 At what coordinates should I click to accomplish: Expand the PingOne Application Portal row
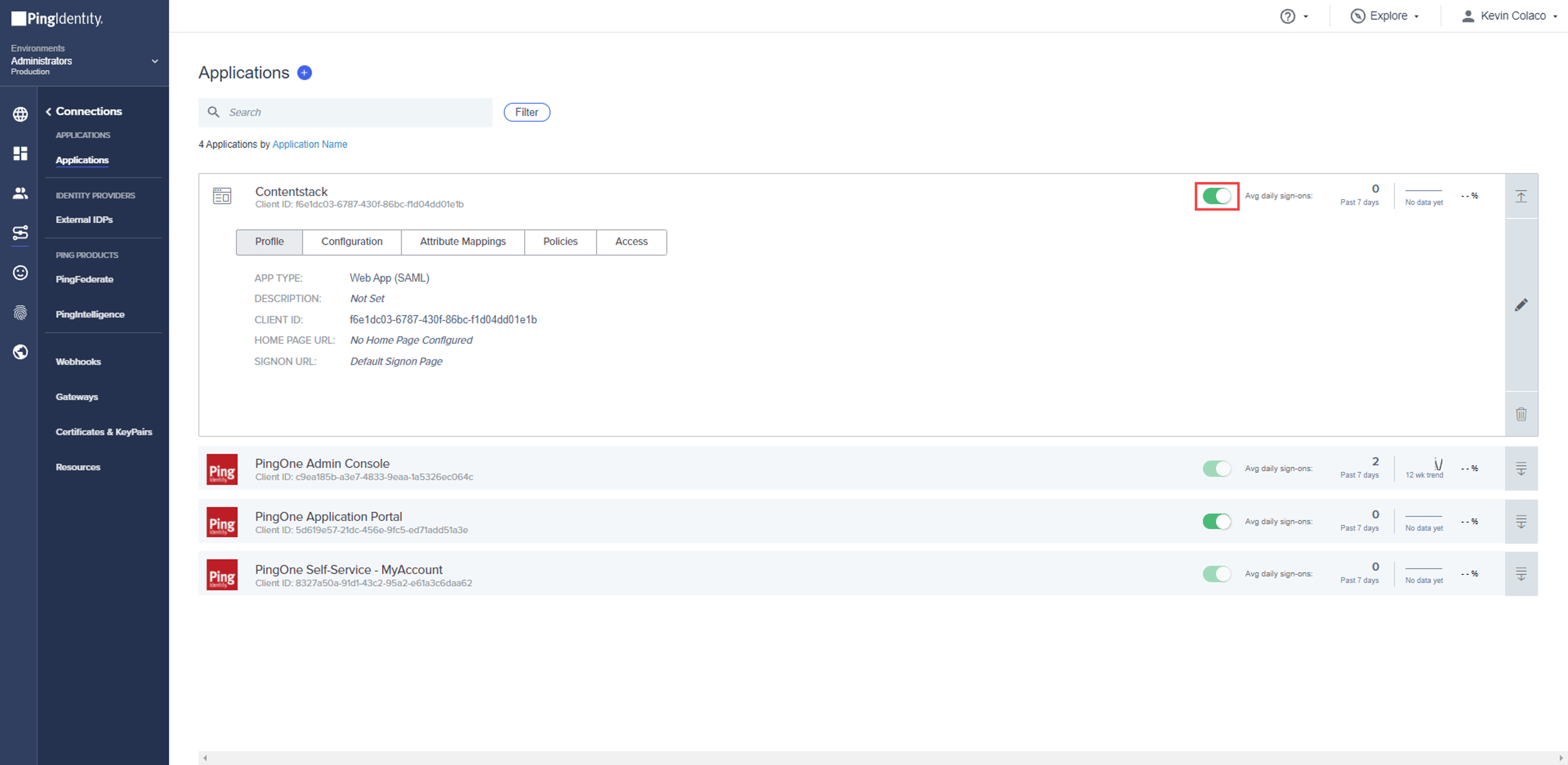click(1521, 522)
